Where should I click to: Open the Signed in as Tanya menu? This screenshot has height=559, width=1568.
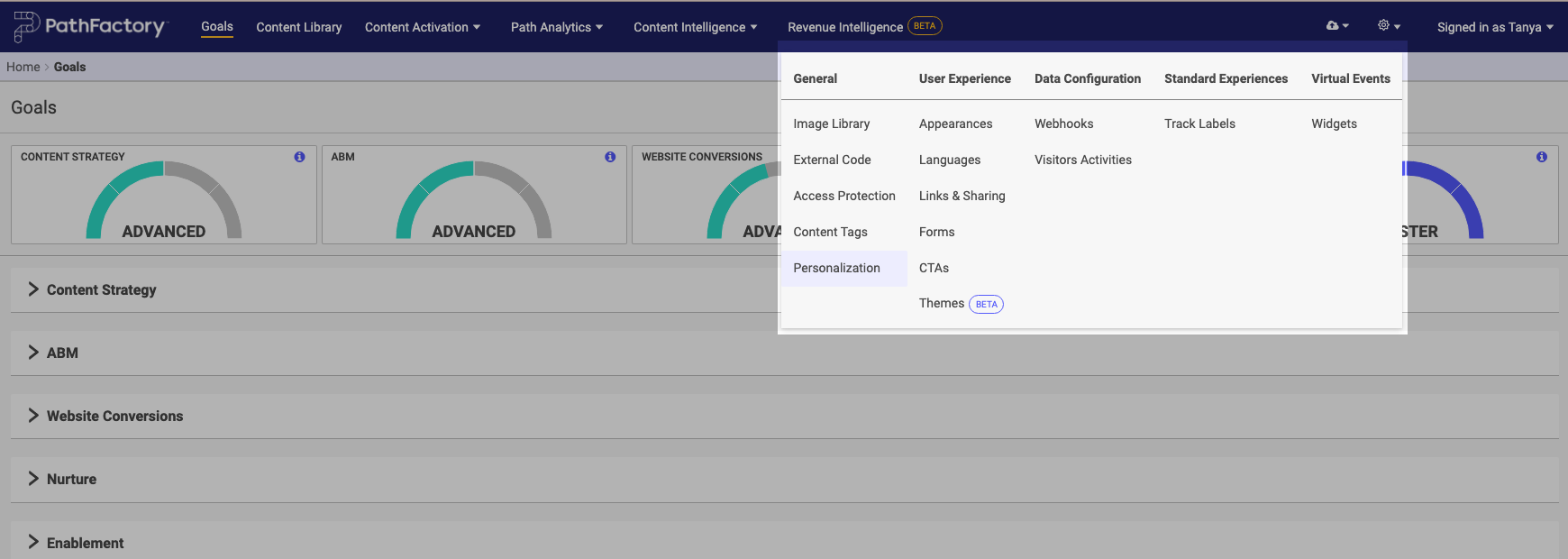click(1494, 27)
